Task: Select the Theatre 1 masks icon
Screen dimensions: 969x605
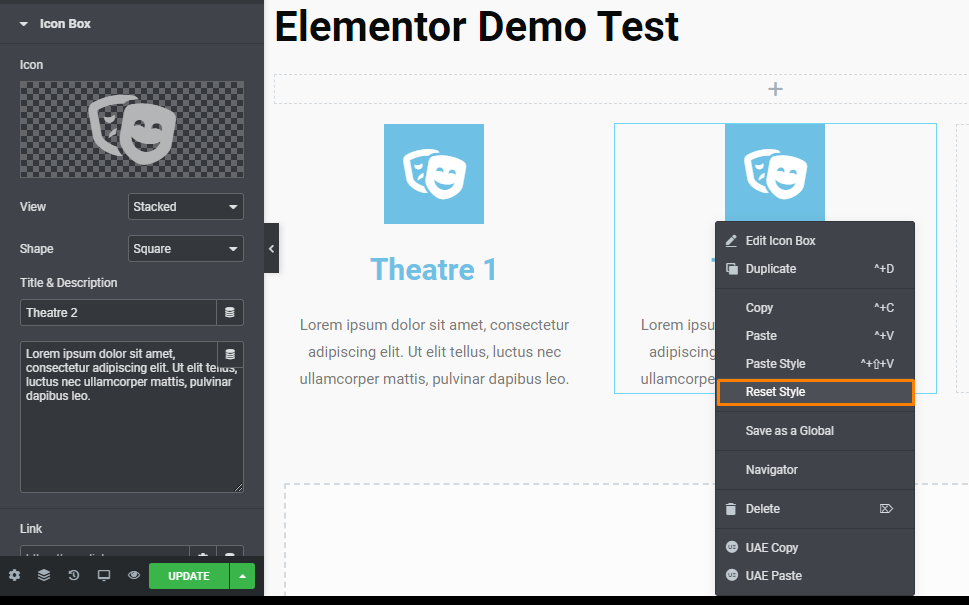Action: point(434,174)
